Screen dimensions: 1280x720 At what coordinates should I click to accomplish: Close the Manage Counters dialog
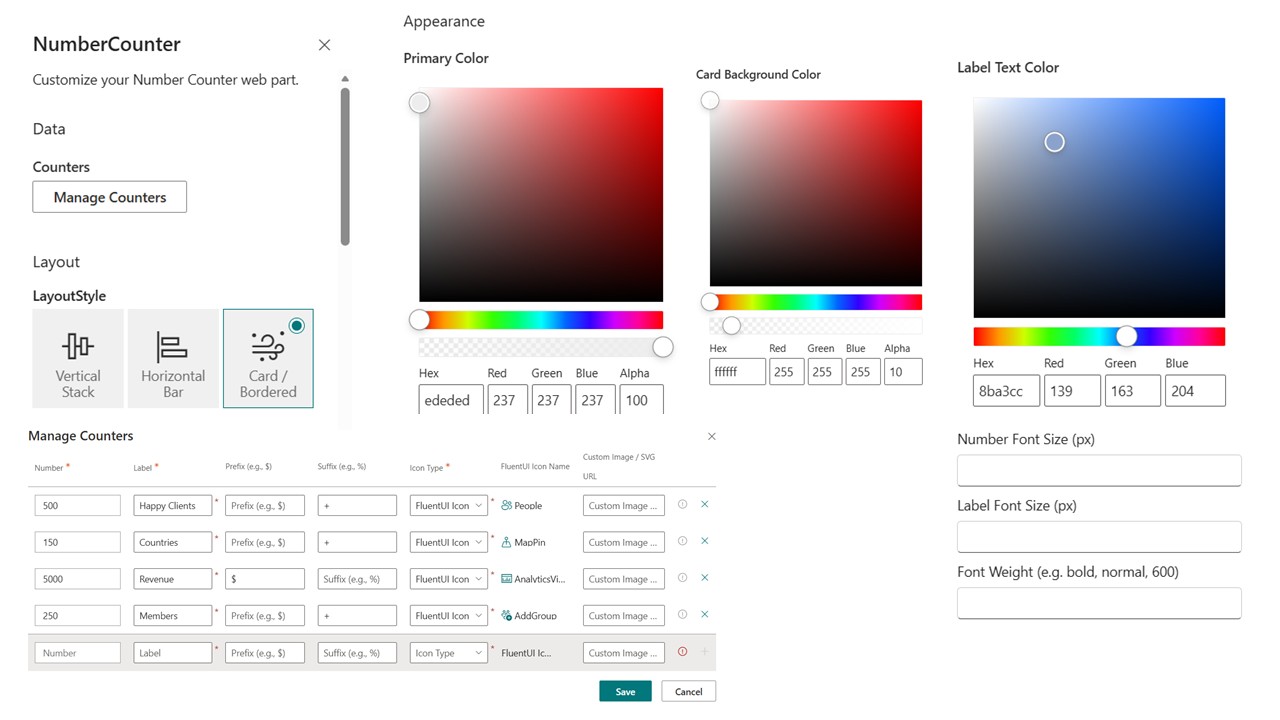(711, 437)
